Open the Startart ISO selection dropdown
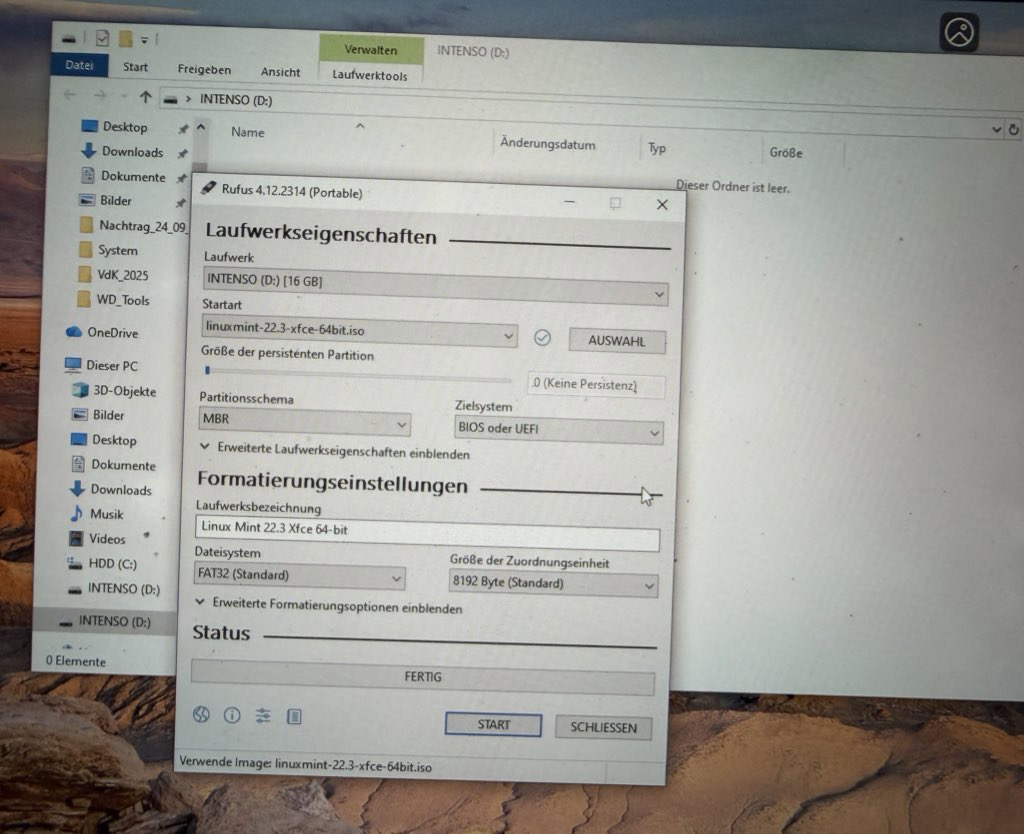The width and height of the screenshot is (1024, 834). [359, 332]
